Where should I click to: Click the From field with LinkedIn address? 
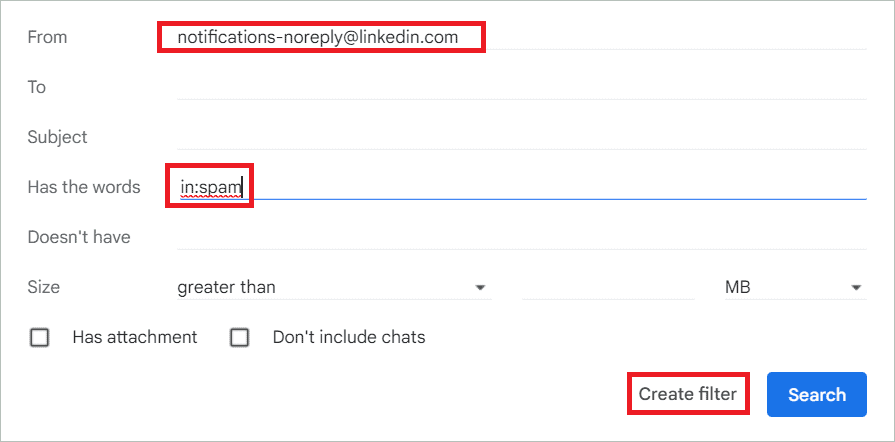pos(521,38)
